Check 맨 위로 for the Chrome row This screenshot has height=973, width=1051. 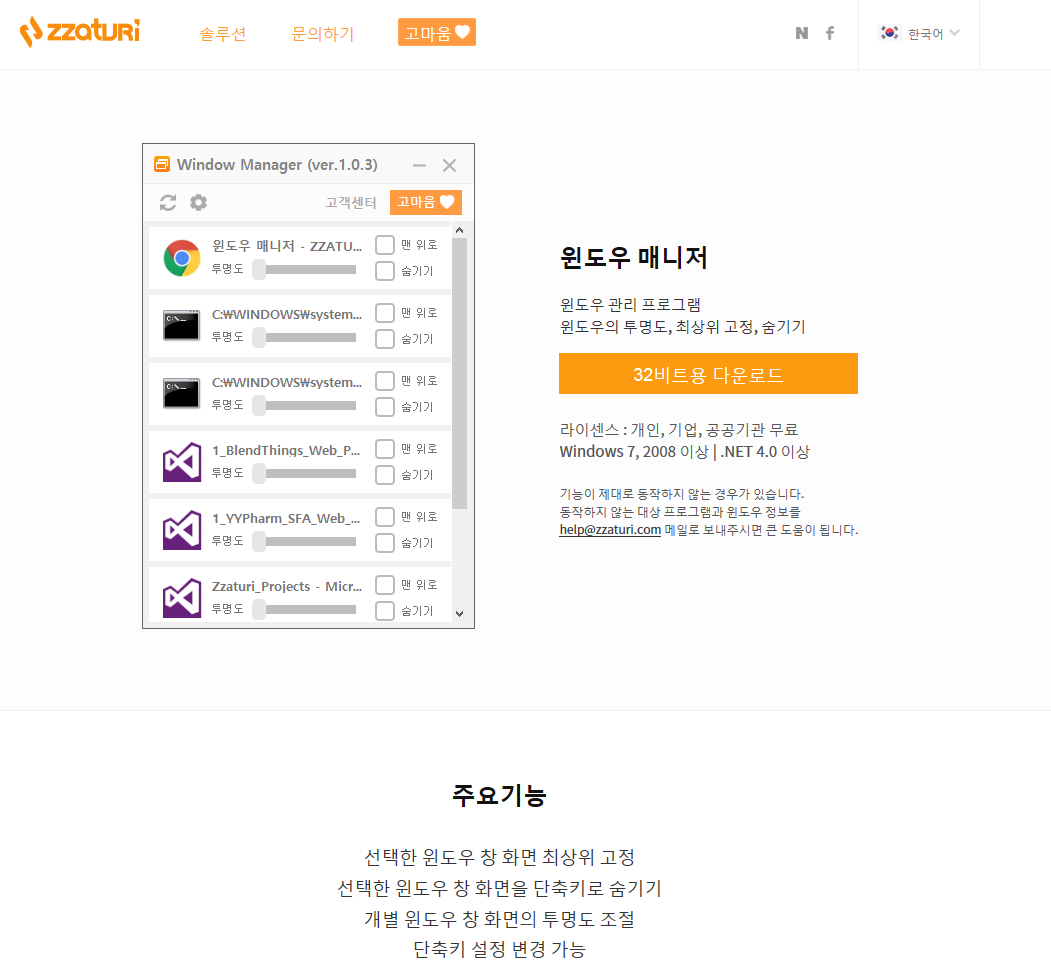click(x=385, y=245)
